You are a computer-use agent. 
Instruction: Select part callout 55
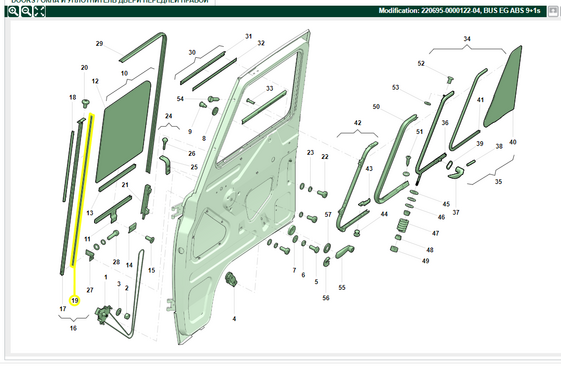click(x=342, y=288)
